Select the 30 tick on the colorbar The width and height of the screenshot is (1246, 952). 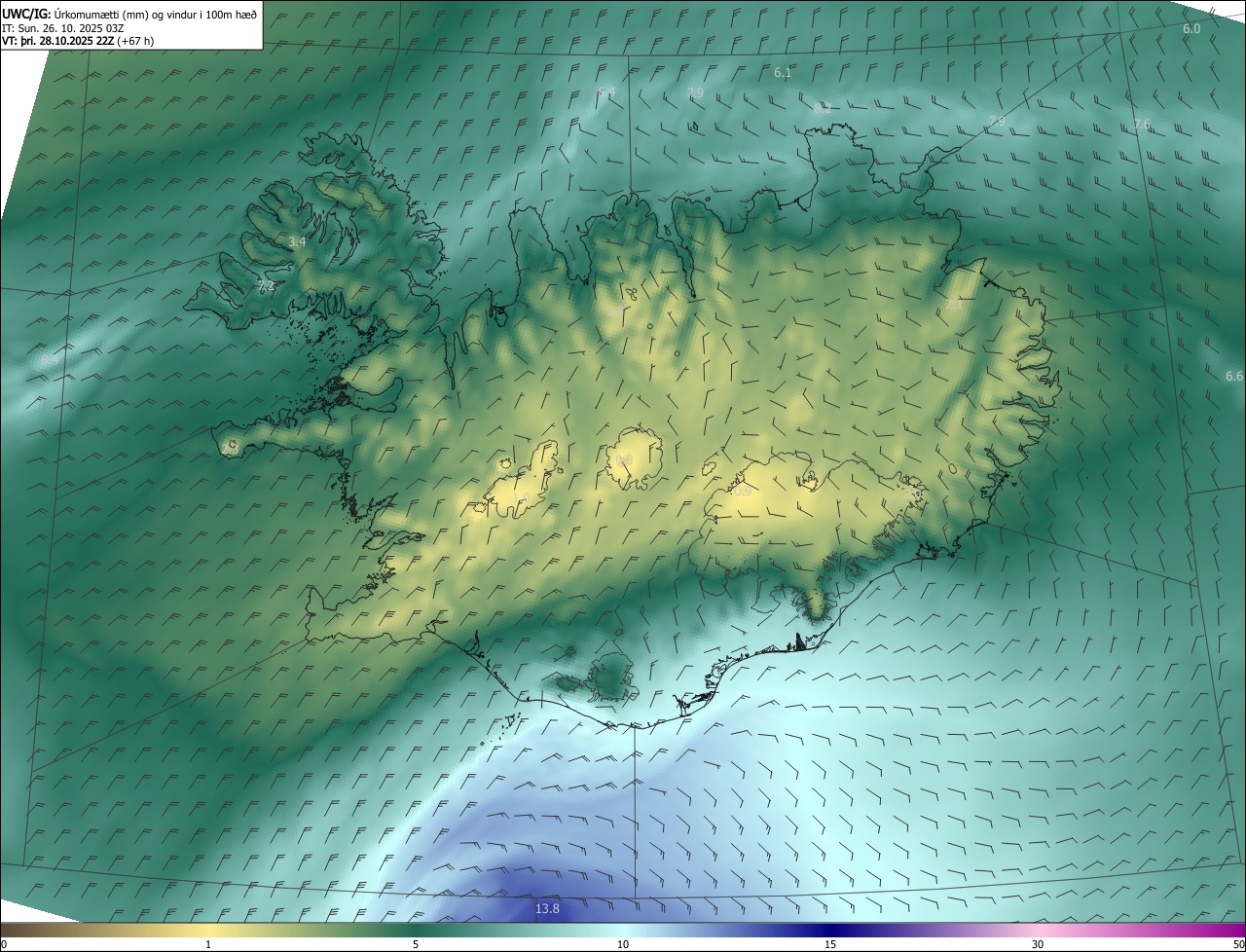(1038, 944)
